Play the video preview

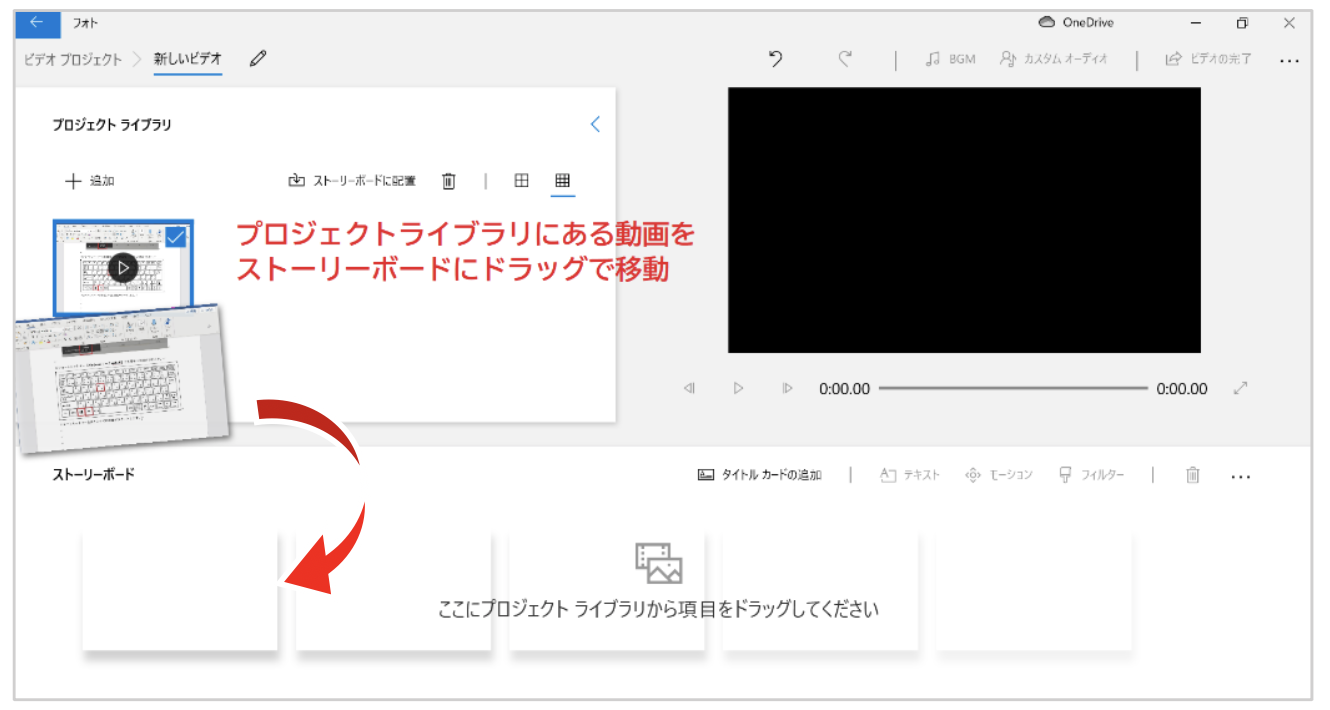click(x=738, y=388)
